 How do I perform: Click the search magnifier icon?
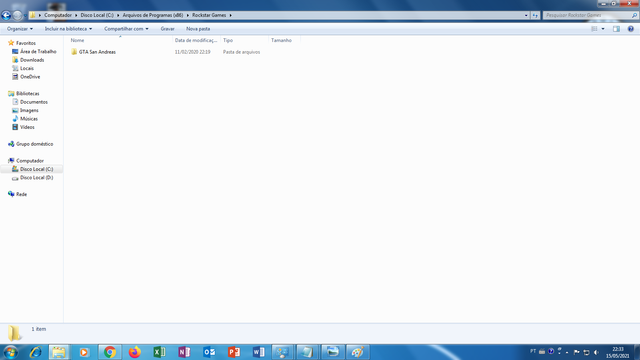point(634,16)
